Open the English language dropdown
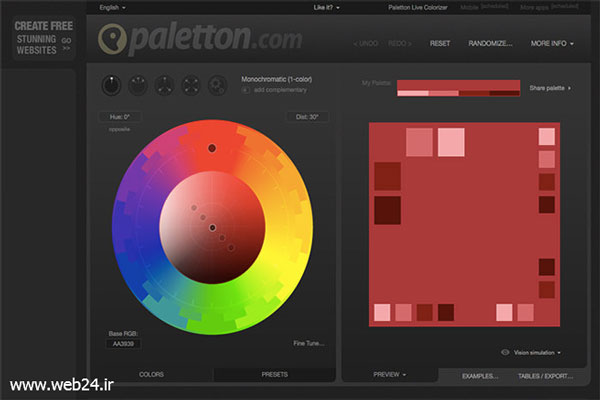 coord(112,7)
